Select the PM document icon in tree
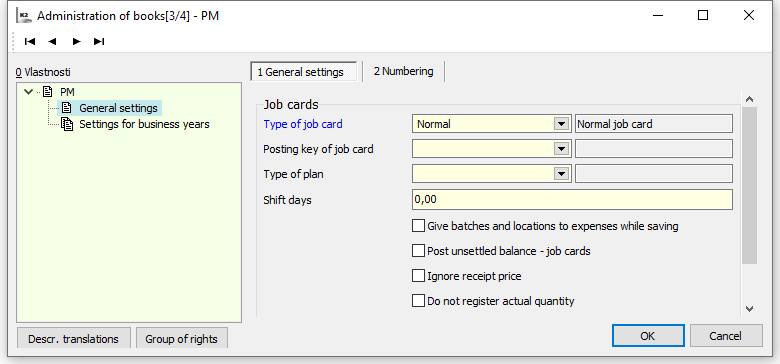 (x=48, y=92)
